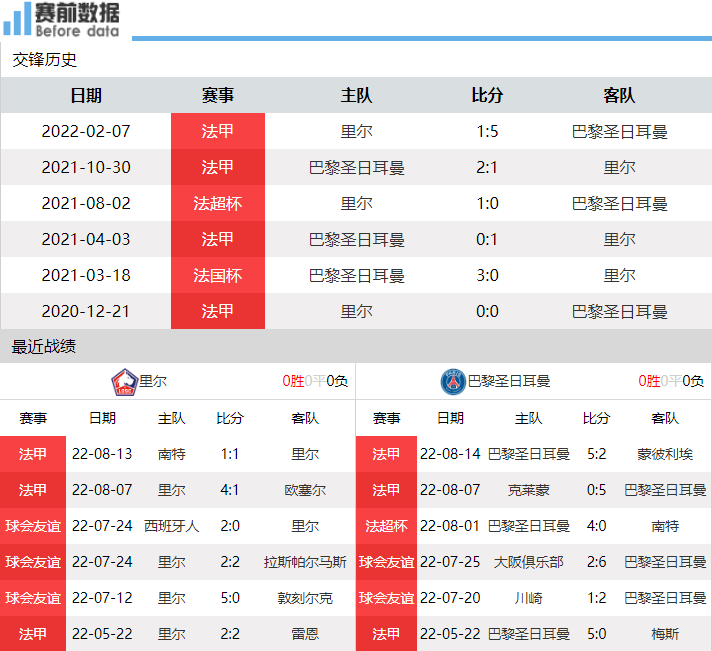Click the 5:2 score versus 蒙彼利埃
The width and height of the screenshot is (712, 651).
tap(596, 454)
